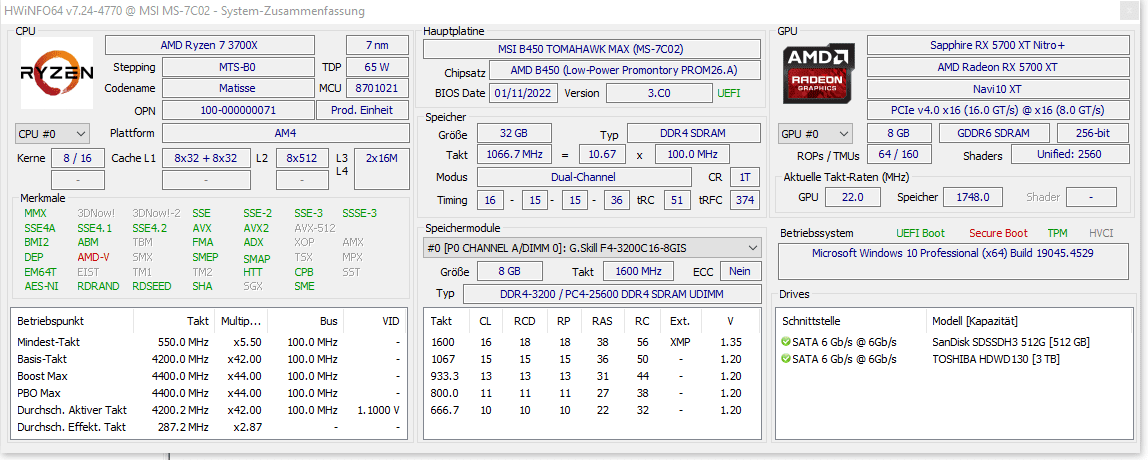The width and height of the screenshot is (1148, 460).
Task: Click the Ryzen CPU logo
Action: (x=56, y=73)
